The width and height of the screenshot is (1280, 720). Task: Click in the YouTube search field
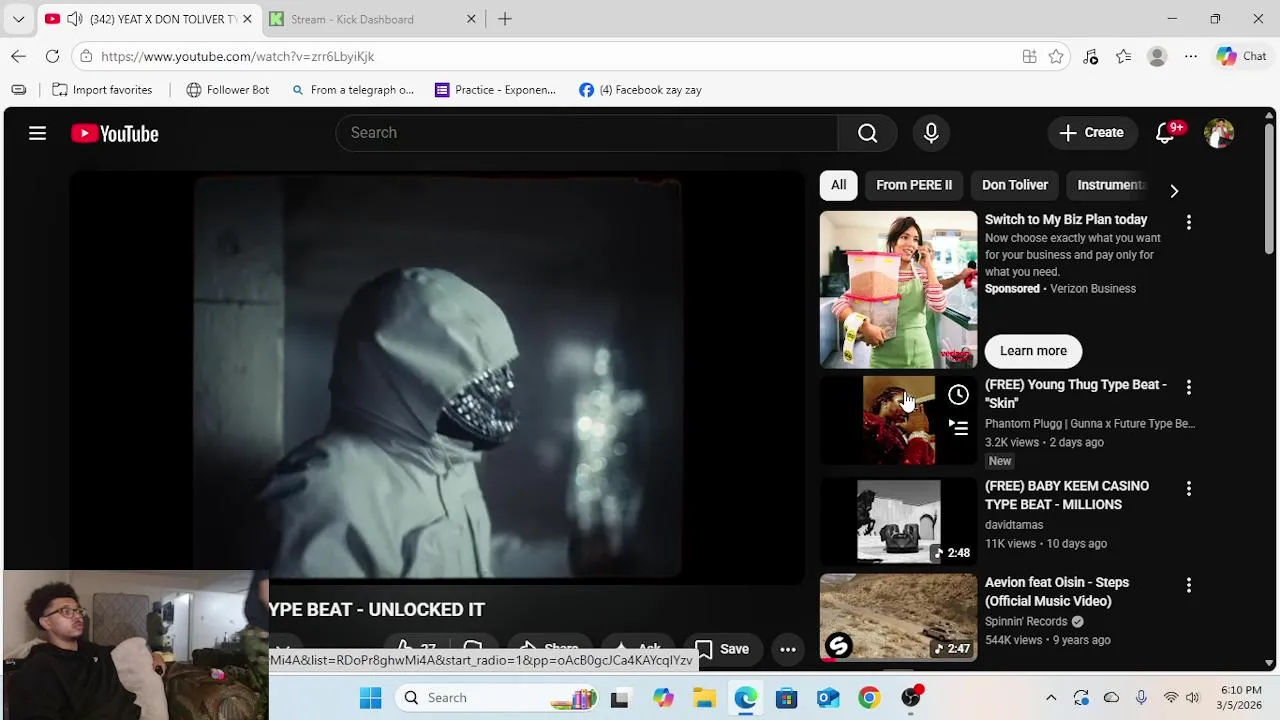tap(587, 133)
